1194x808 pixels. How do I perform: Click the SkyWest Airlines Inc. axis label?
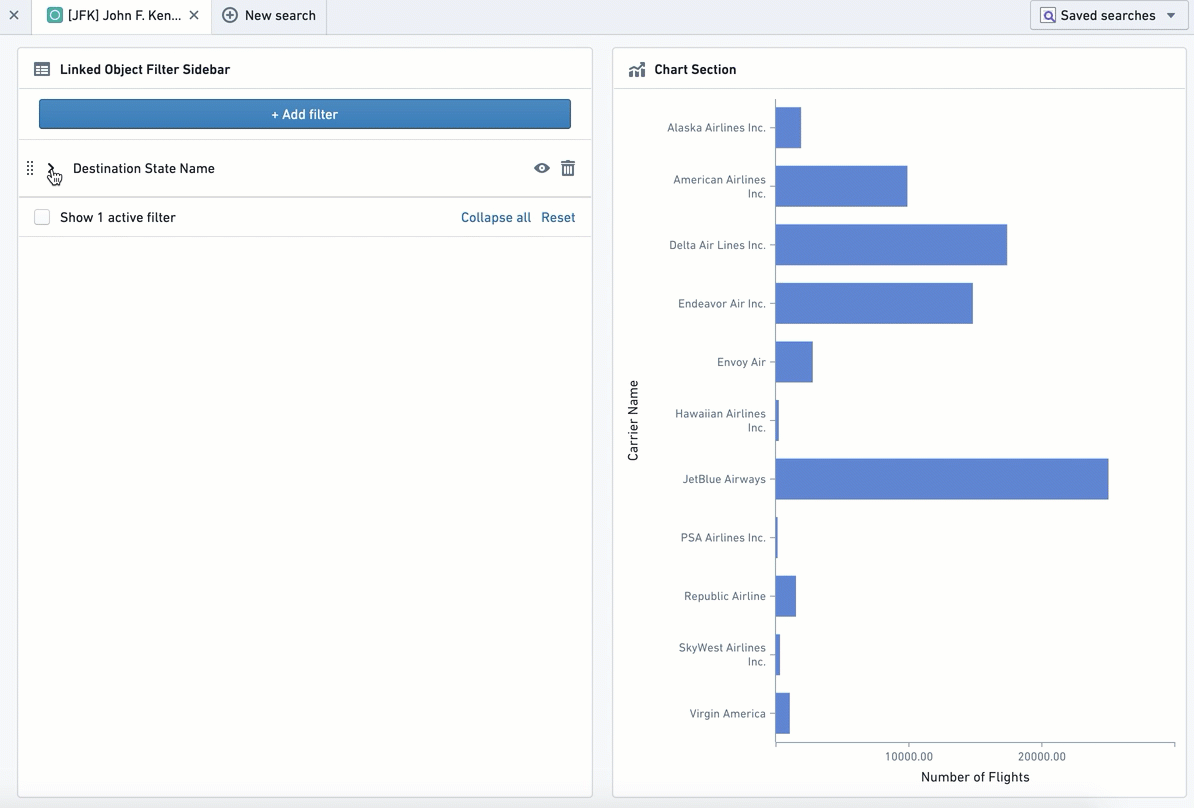[x=722, y=654]
